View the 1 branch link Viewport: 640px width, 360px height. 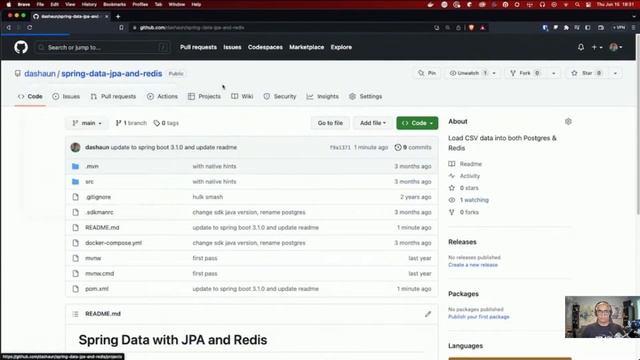coord(131,123)
